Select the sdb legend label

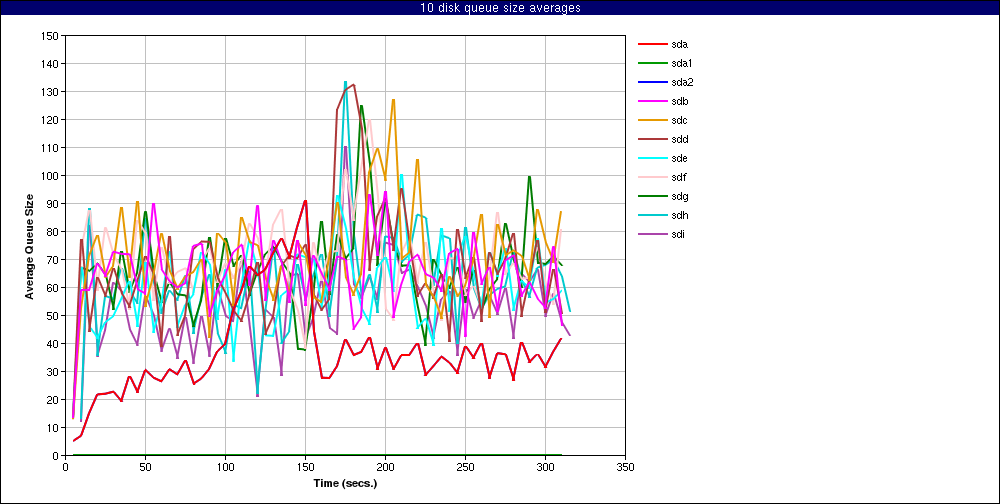[x=680, y=101]
